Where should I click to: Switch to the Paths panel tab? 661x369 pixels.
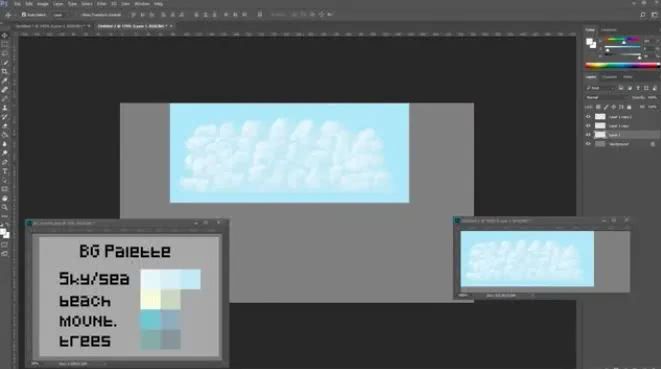tap(628, 77)
